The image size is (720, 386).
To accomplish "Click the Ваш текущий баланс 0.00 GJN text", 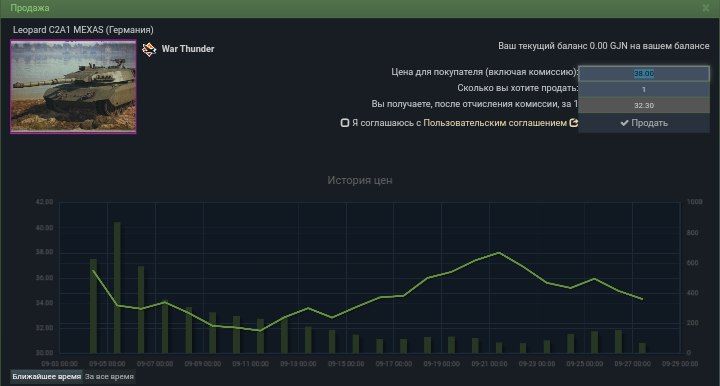I will point(603,46).
